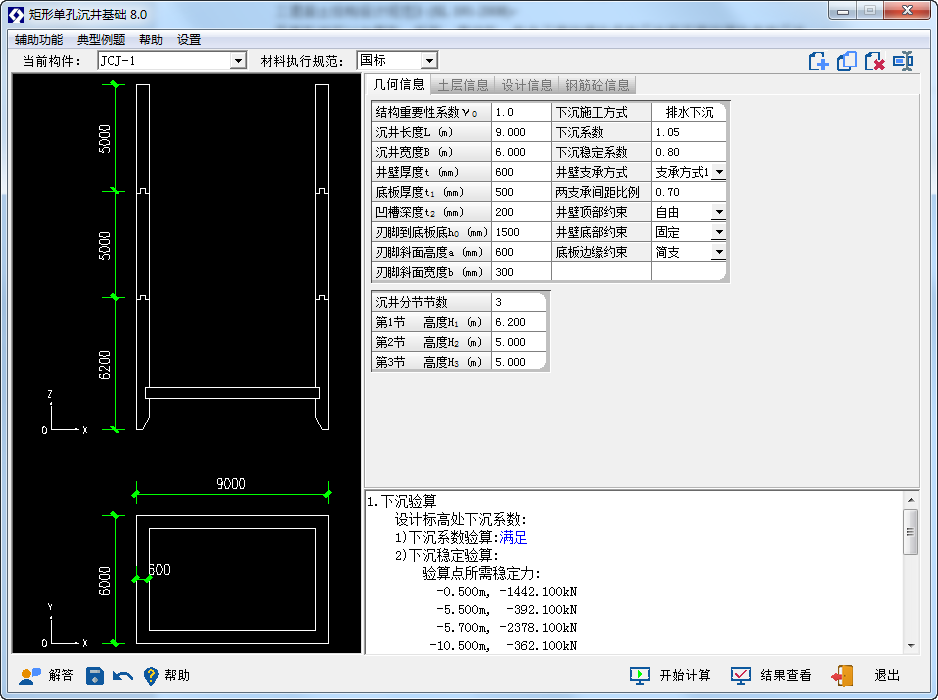Open the 设置 menu
Screen dimensions: 938x700
189,39
